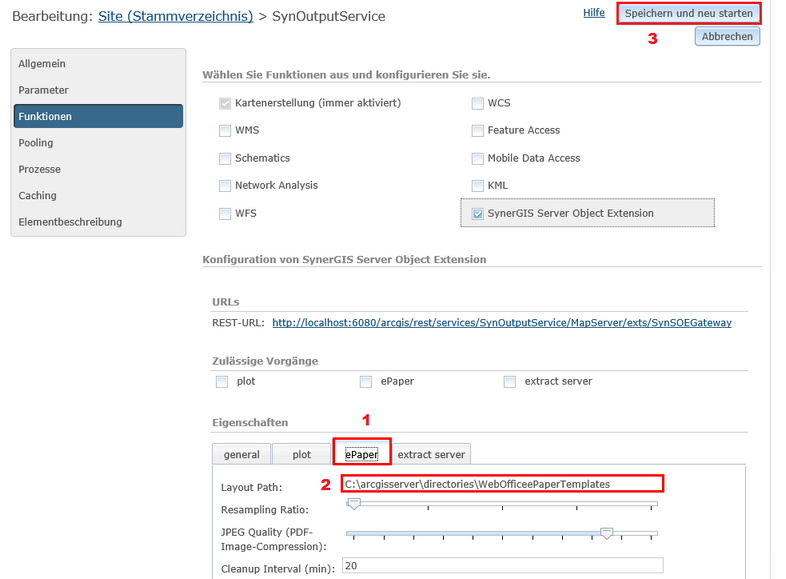Image resolution: width=786 pixels, height=579 pixels.
Task: Toggle the Feature Access checkbox
Action: pos(477,130)
